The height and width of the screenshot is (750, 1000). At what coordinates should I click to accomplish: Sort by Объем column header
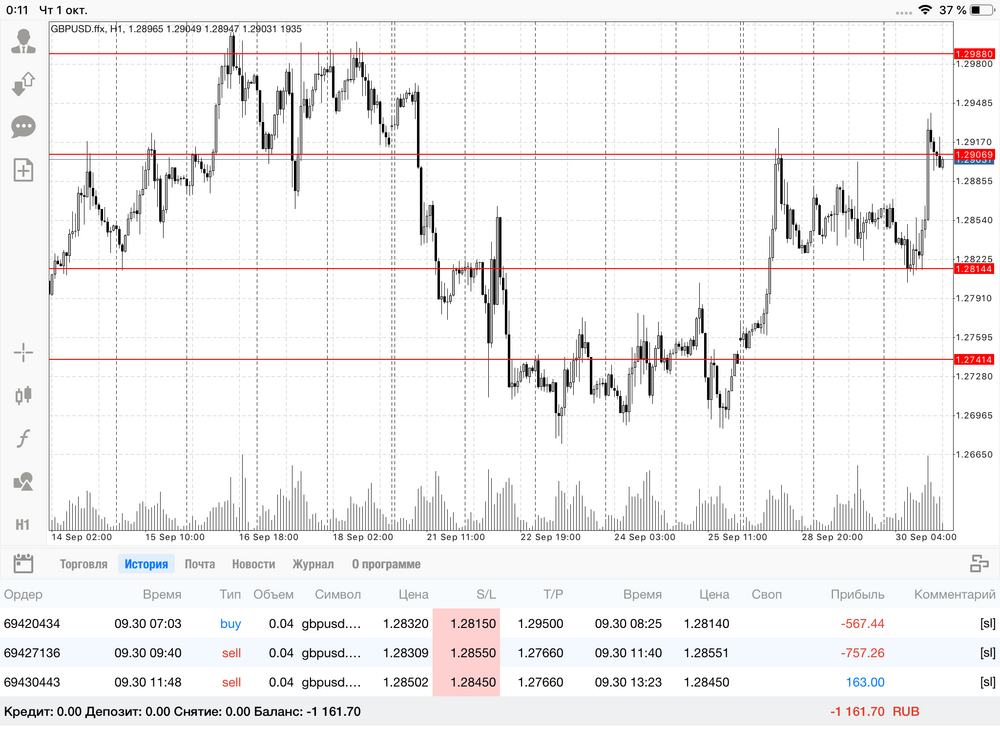coord(273,594)
